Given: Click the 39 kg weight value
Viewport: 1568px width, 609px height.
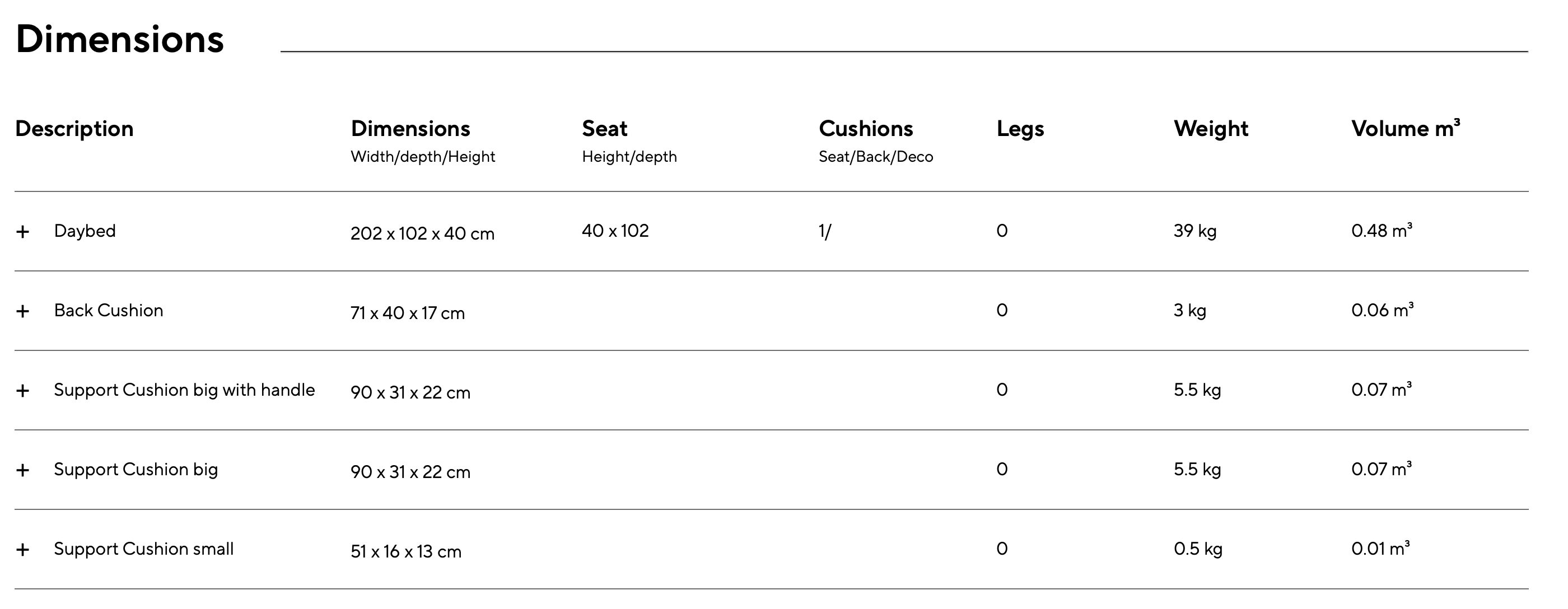Looking at the screenshot, I should (x=1195, y=231).
